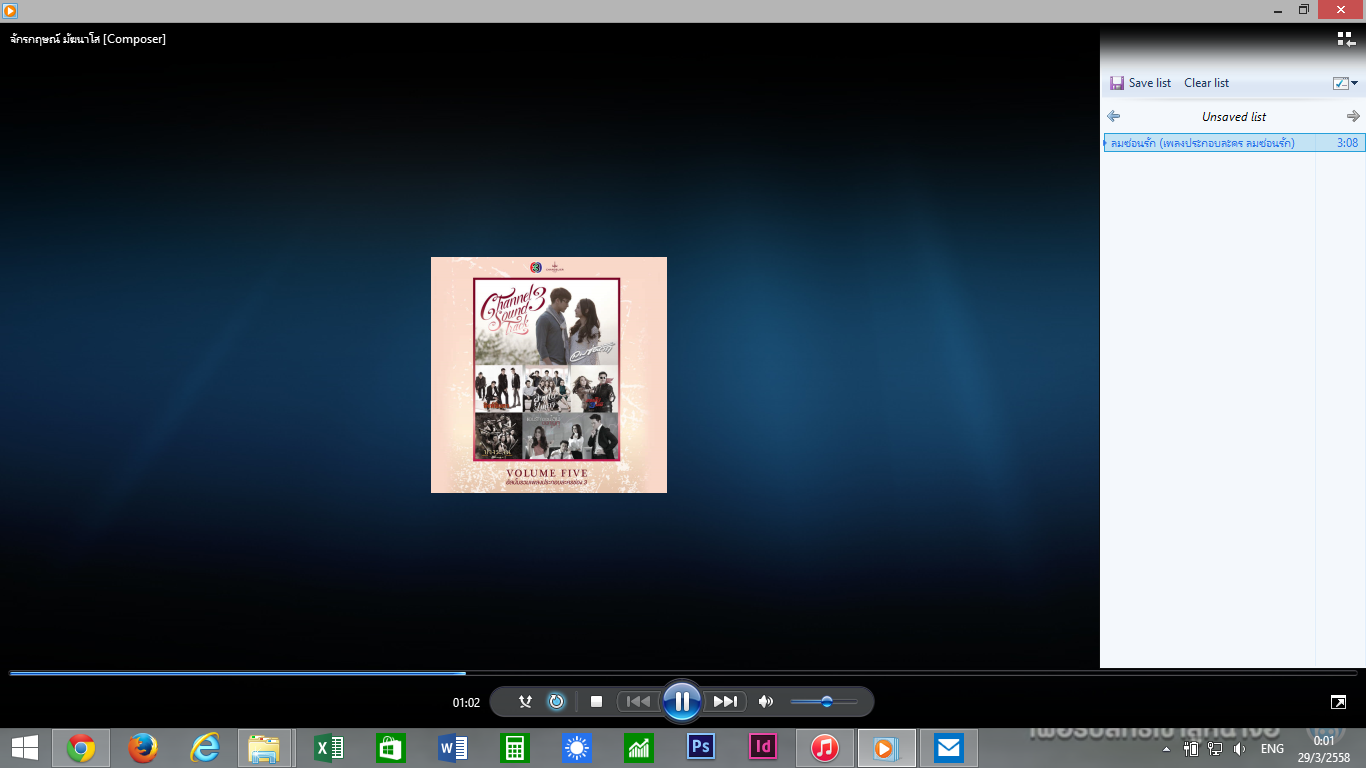Image resolution: width=1366 pixels, height=768 pixels.
Task: Click the 3:08 track duration
Action: (1347, 143)
